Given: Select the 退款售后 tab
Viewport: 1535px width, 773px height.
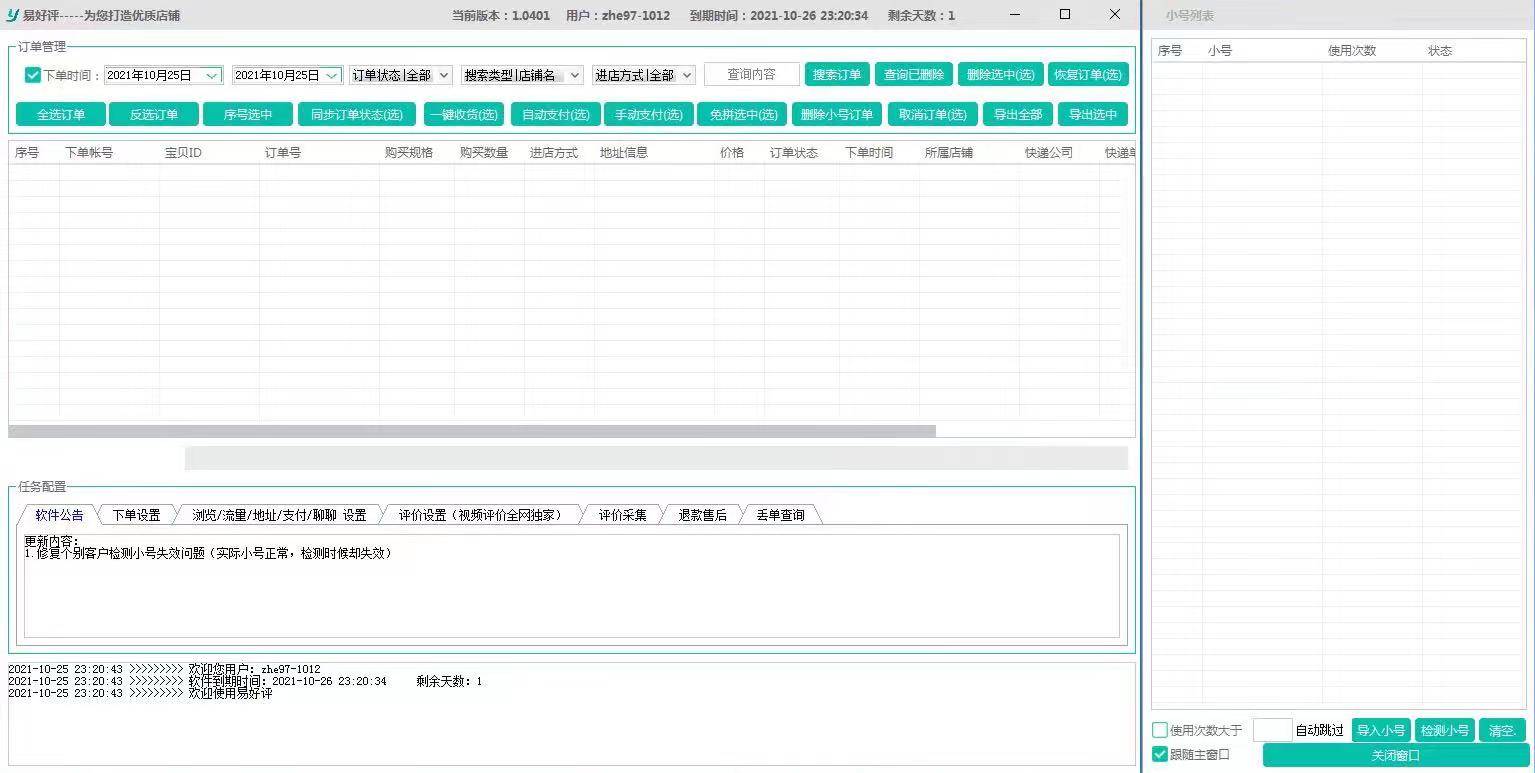Looking at the screenshot, I should (x=702, y=515).
